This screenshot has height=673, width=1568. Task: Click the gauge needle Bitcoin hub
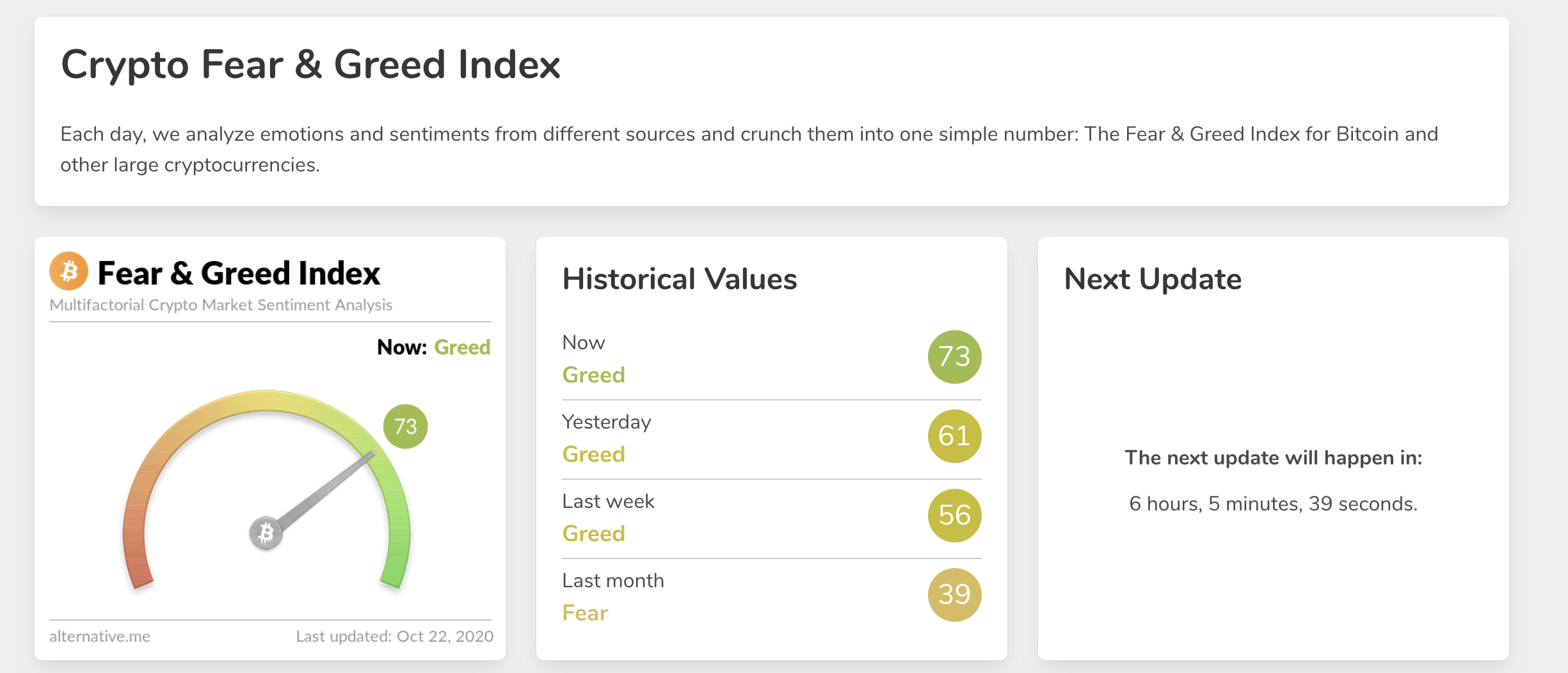coord(266,532)
